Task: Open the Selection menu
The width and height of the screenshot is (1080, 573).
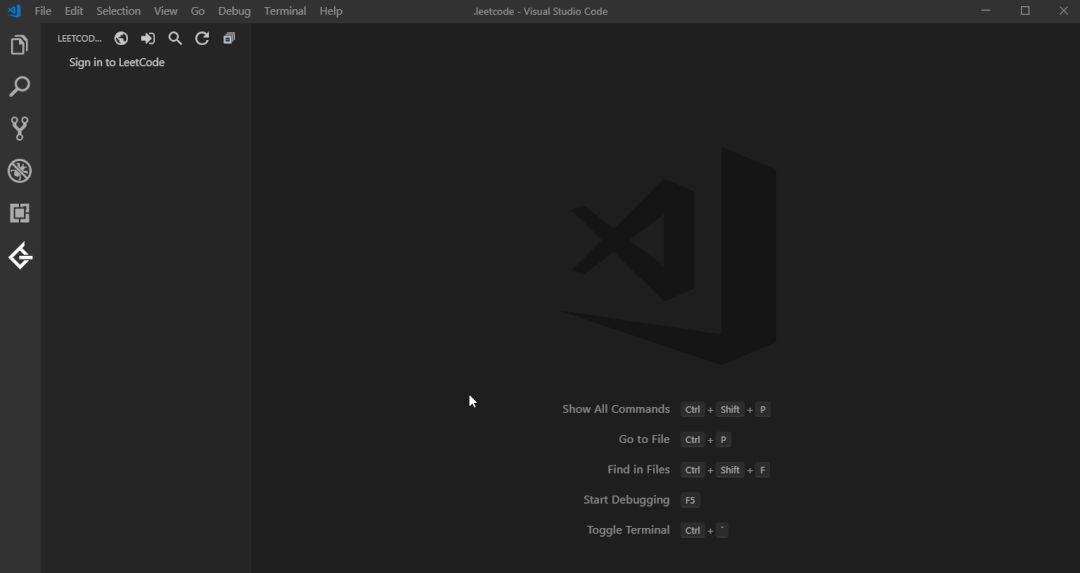Action: pos(118,11)
